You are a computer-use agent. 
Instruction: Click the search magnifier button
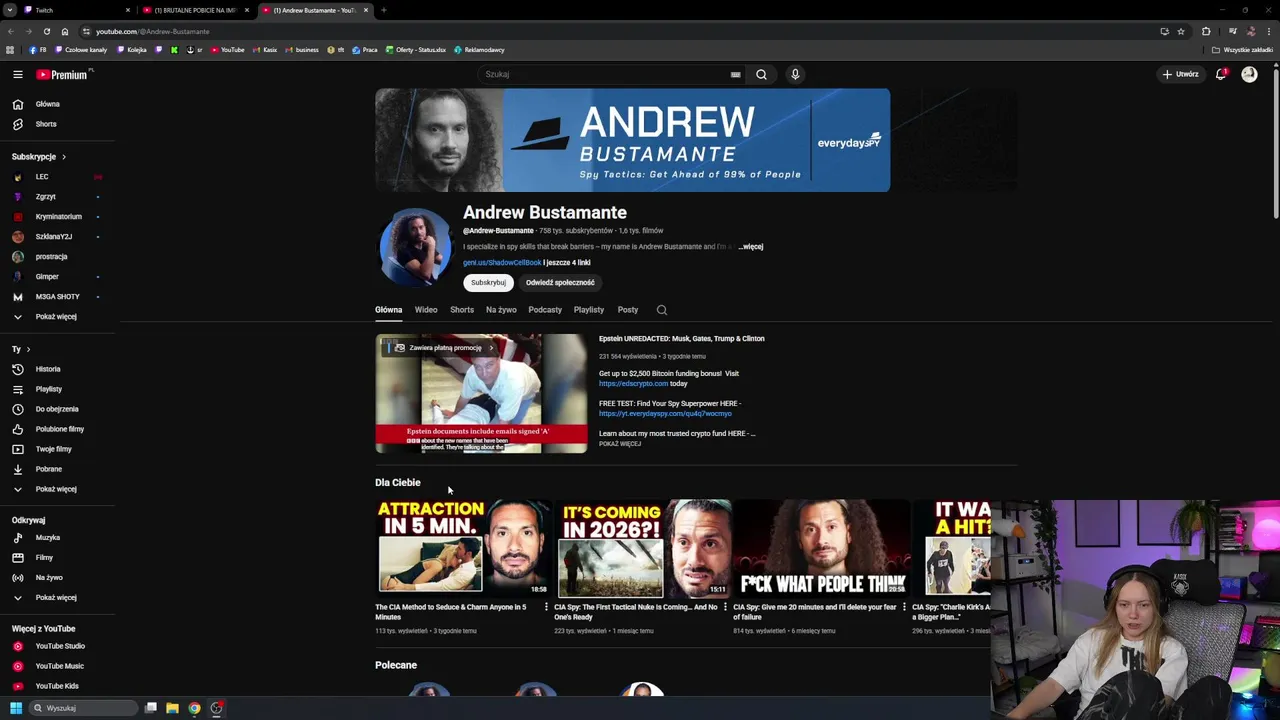click(x=761, y=74)
